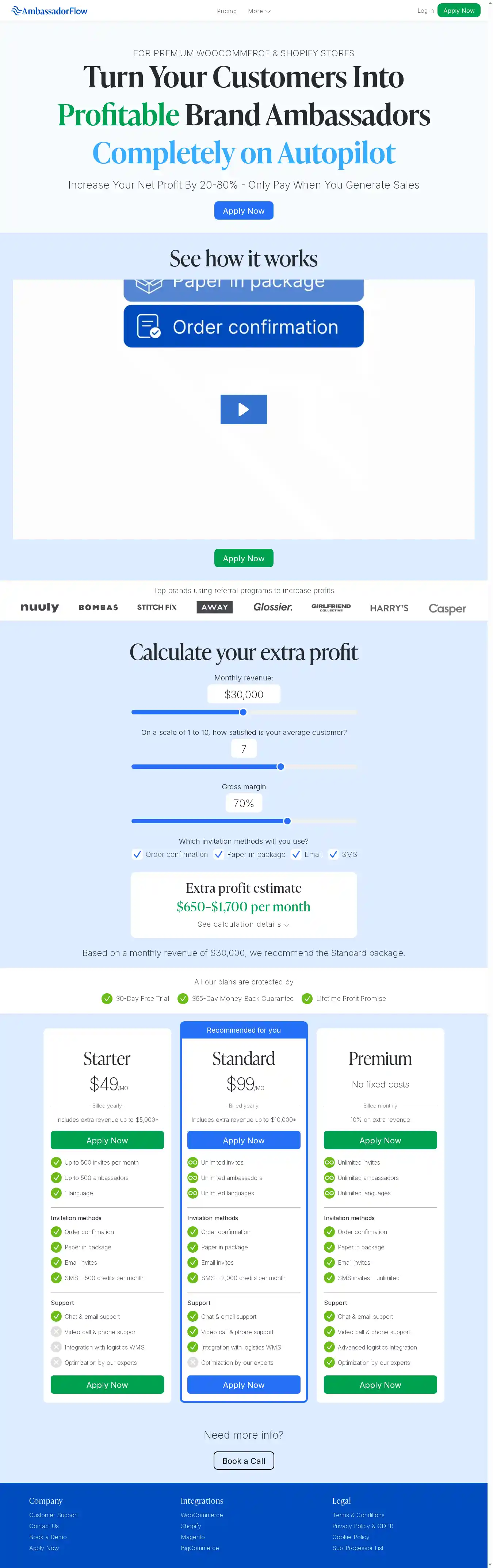Open the WooCommerce integration footer link

point(202,1515)
